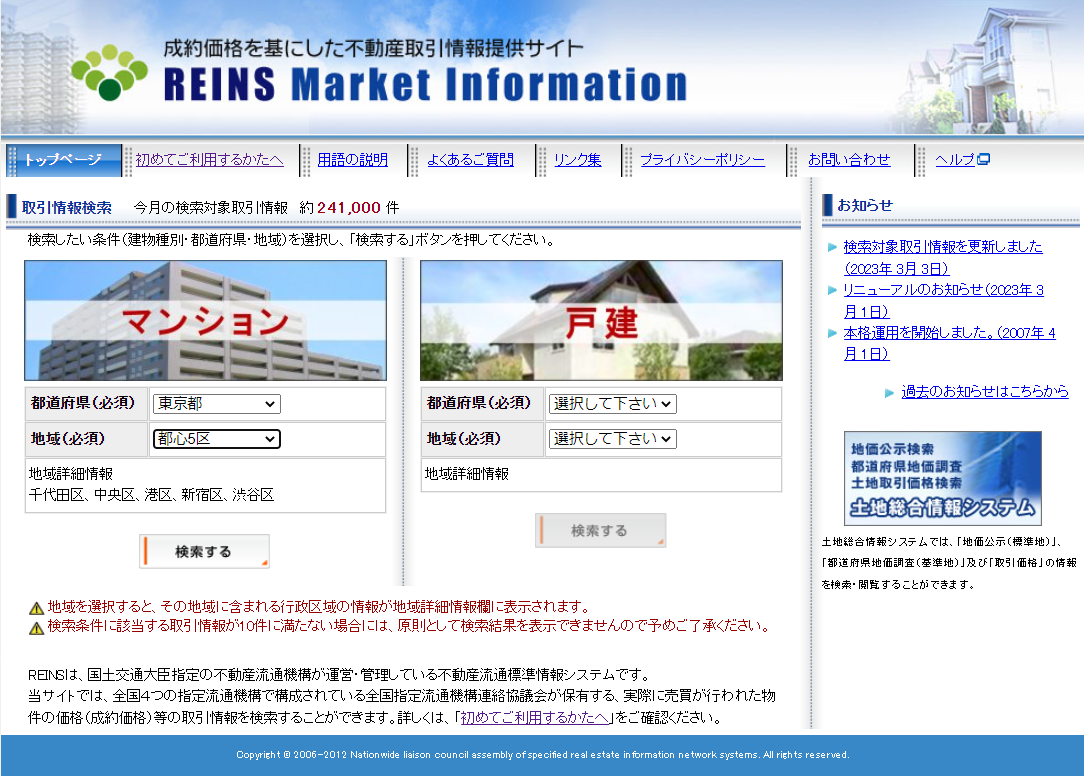Click the blue arrow beside 本格運用を開始しました

tap(832, 333)
